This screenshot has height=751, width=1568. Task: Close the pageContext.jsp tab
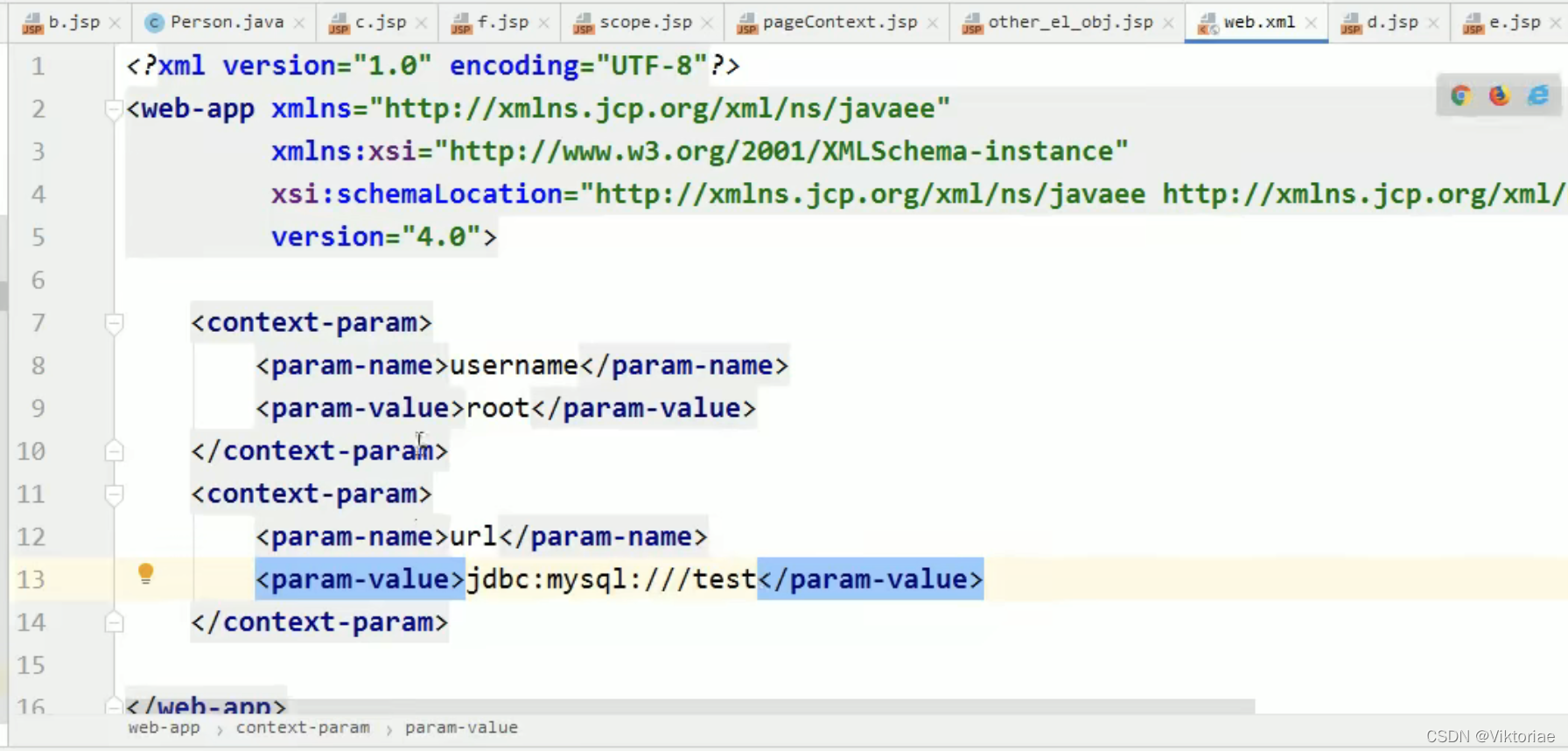pyautogui.click(x=932, y=24)
